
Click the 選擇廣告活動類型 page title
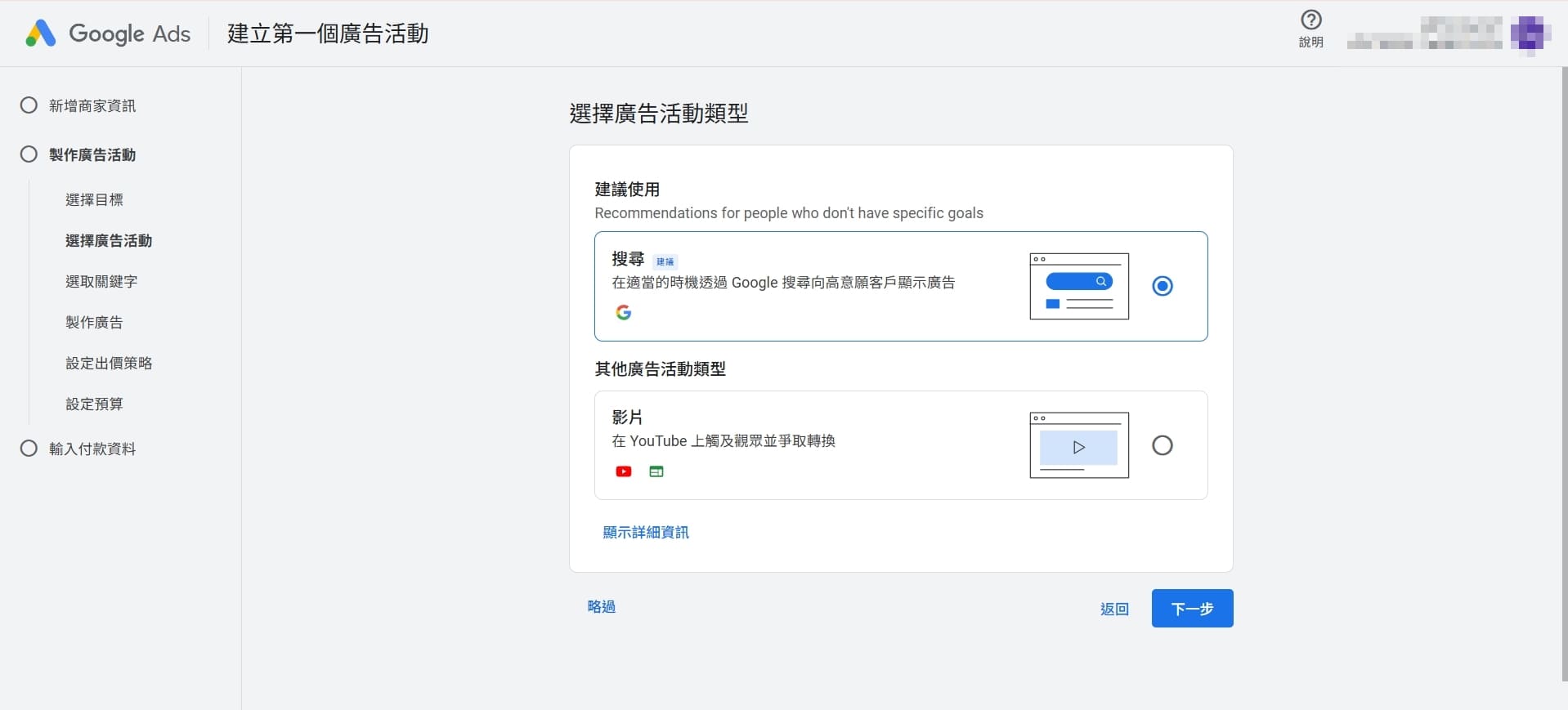pos(659,113)
